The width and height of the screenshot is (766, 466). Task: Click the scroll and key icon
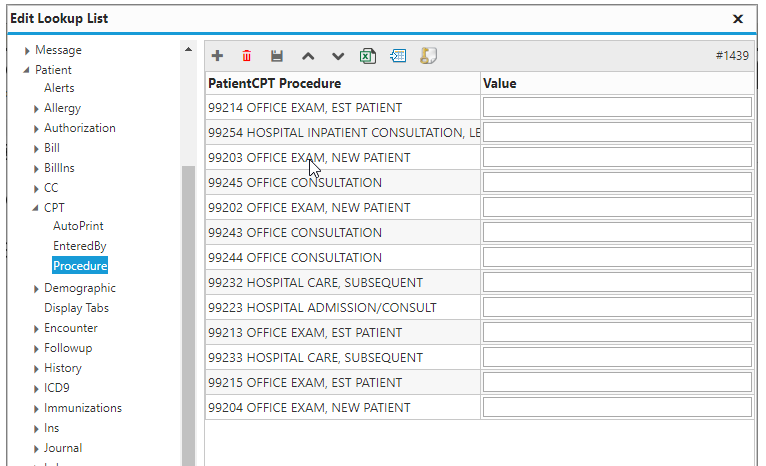(428, 56)
